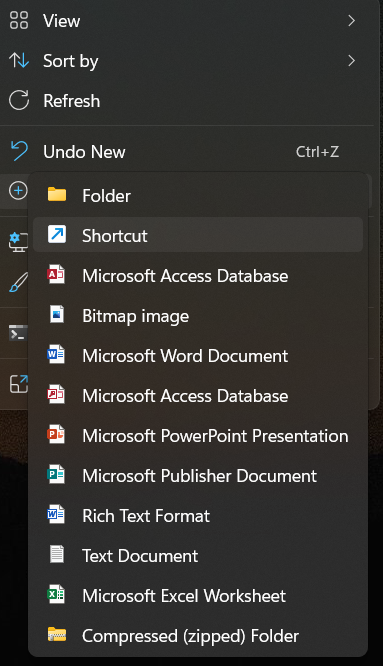
Task: Click the yellow Folder icon
Action: 56,195
